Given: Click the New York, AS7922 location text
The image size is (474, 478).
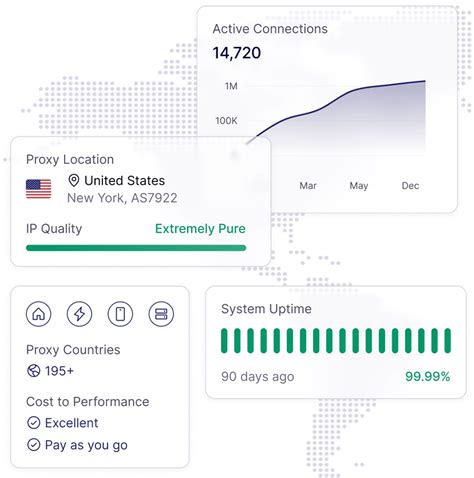Looking at the screenshot, I should click(x=122, y=198).
